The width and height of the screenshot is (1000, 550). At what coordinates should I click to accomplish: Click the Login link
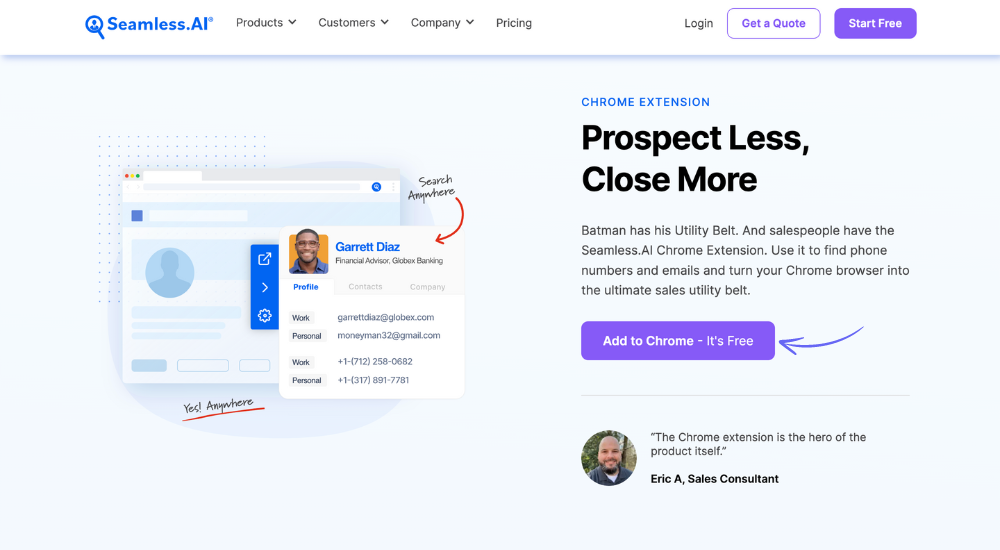coord(698,23)
